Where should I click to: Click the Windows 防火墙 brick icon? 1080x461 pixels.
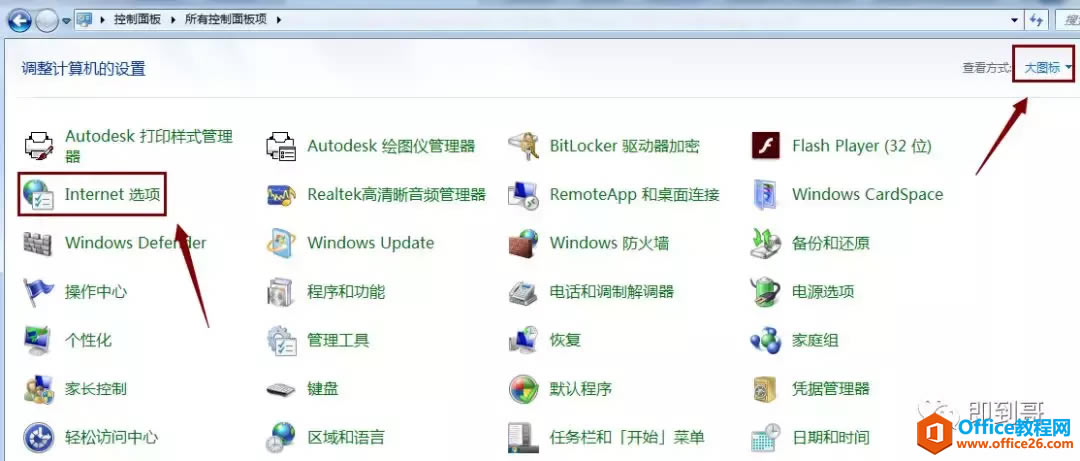523,243
